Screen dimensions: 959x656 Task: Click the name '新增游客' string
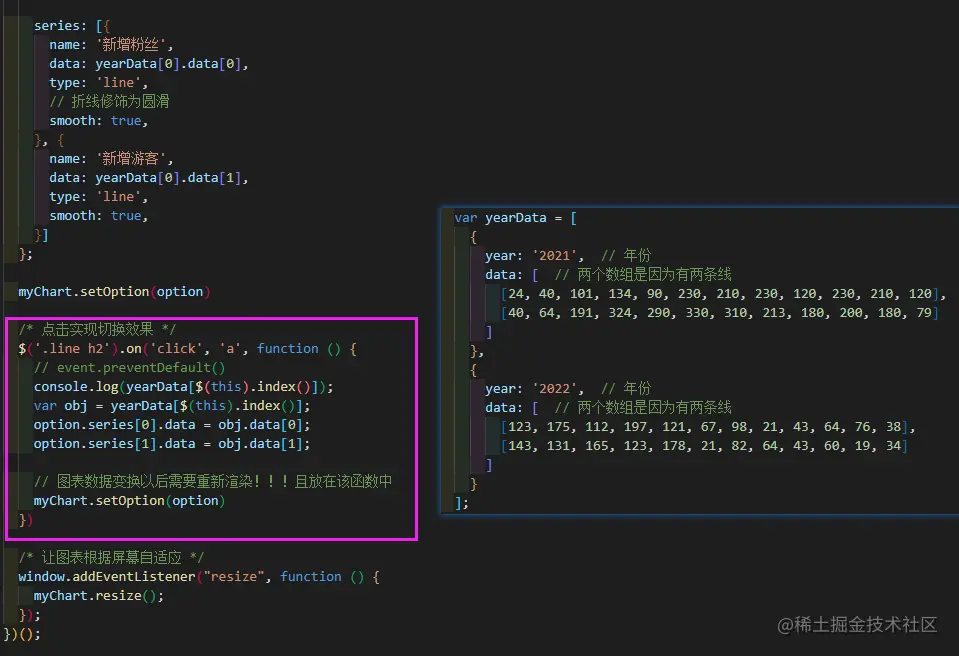click(131, 159)
